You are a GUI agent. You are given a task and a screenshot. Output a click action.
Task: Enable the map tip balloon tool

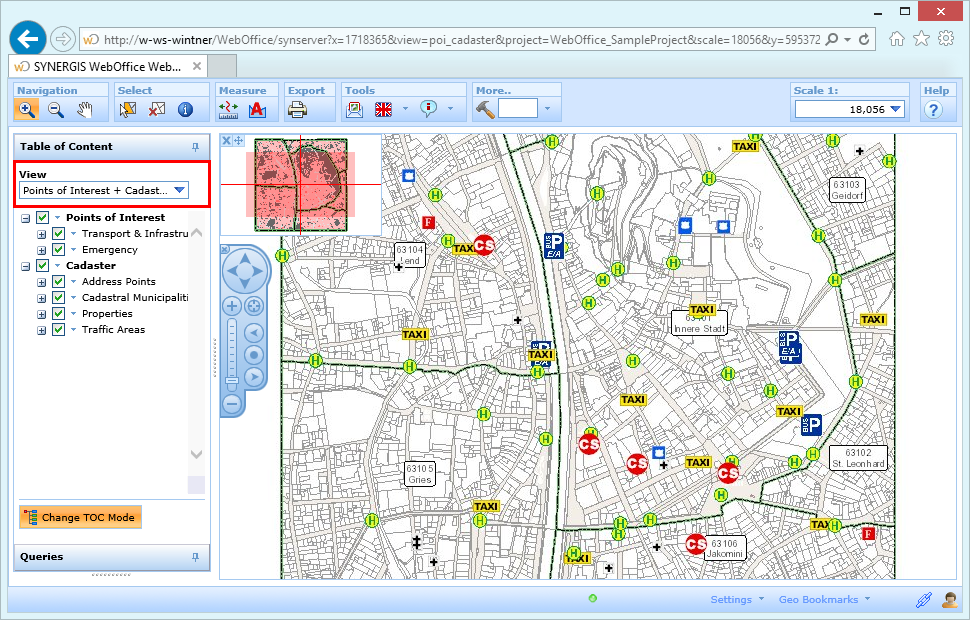(428, 110)
